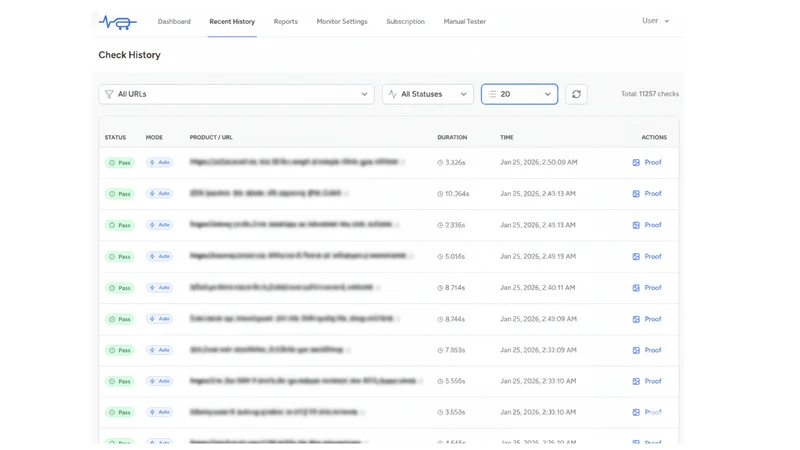
Task: Click the Total: 11257 checks text
Action: [650, 94]
